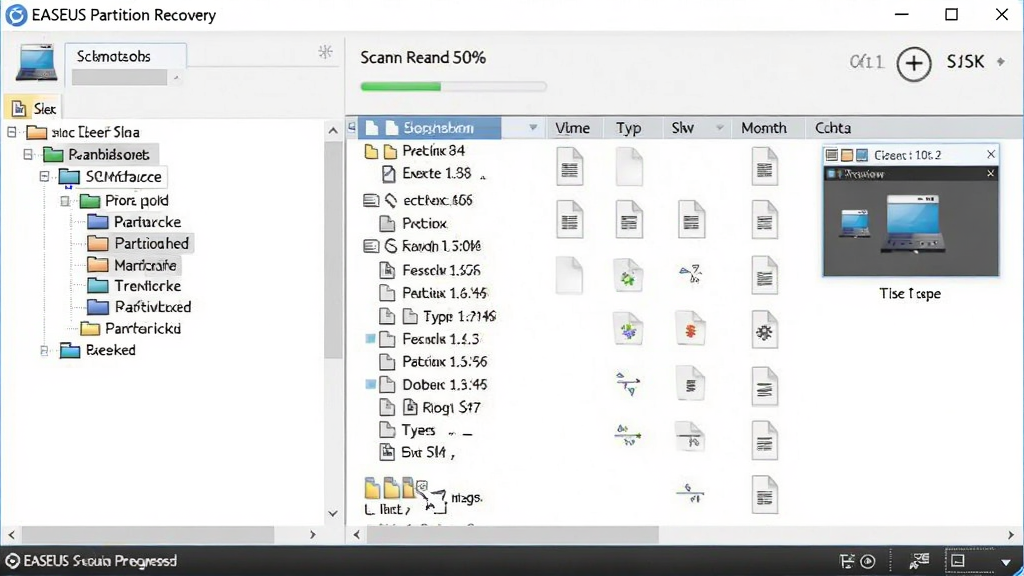The height and width of the screenshot is (576, 1024).
Task: Select the Partiioahed folder in tree
Action: (x=138, y=244)
